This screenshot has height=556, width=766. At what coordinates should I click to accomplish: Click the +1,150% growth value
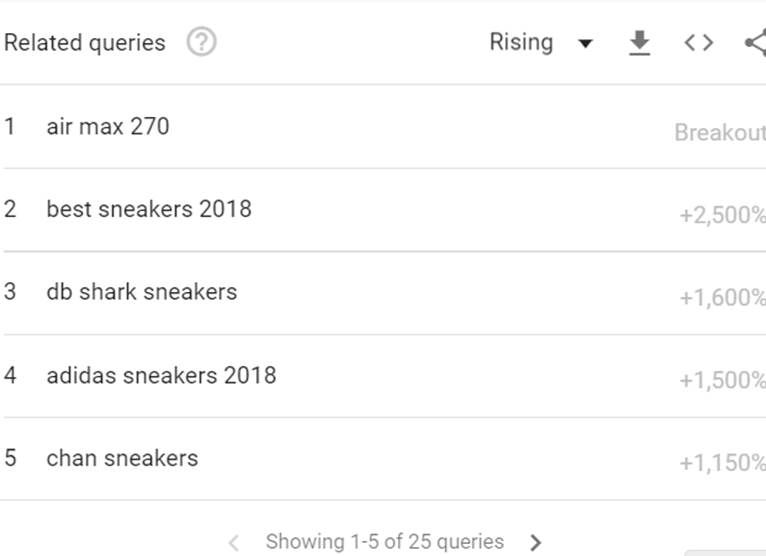pos(722,464)
